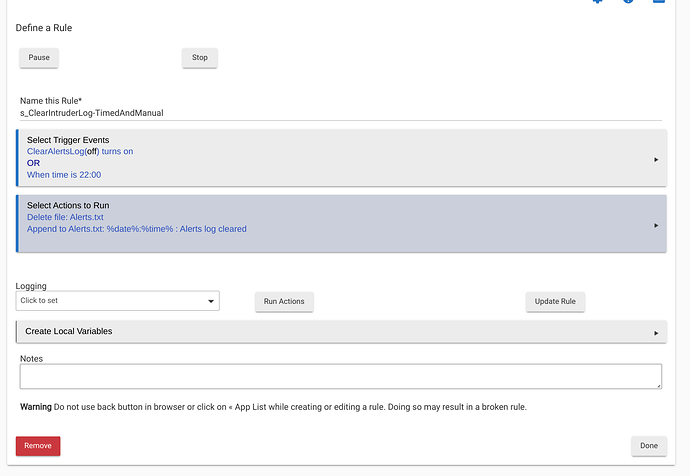Click the info icon at top right

[x=628, y=1]
